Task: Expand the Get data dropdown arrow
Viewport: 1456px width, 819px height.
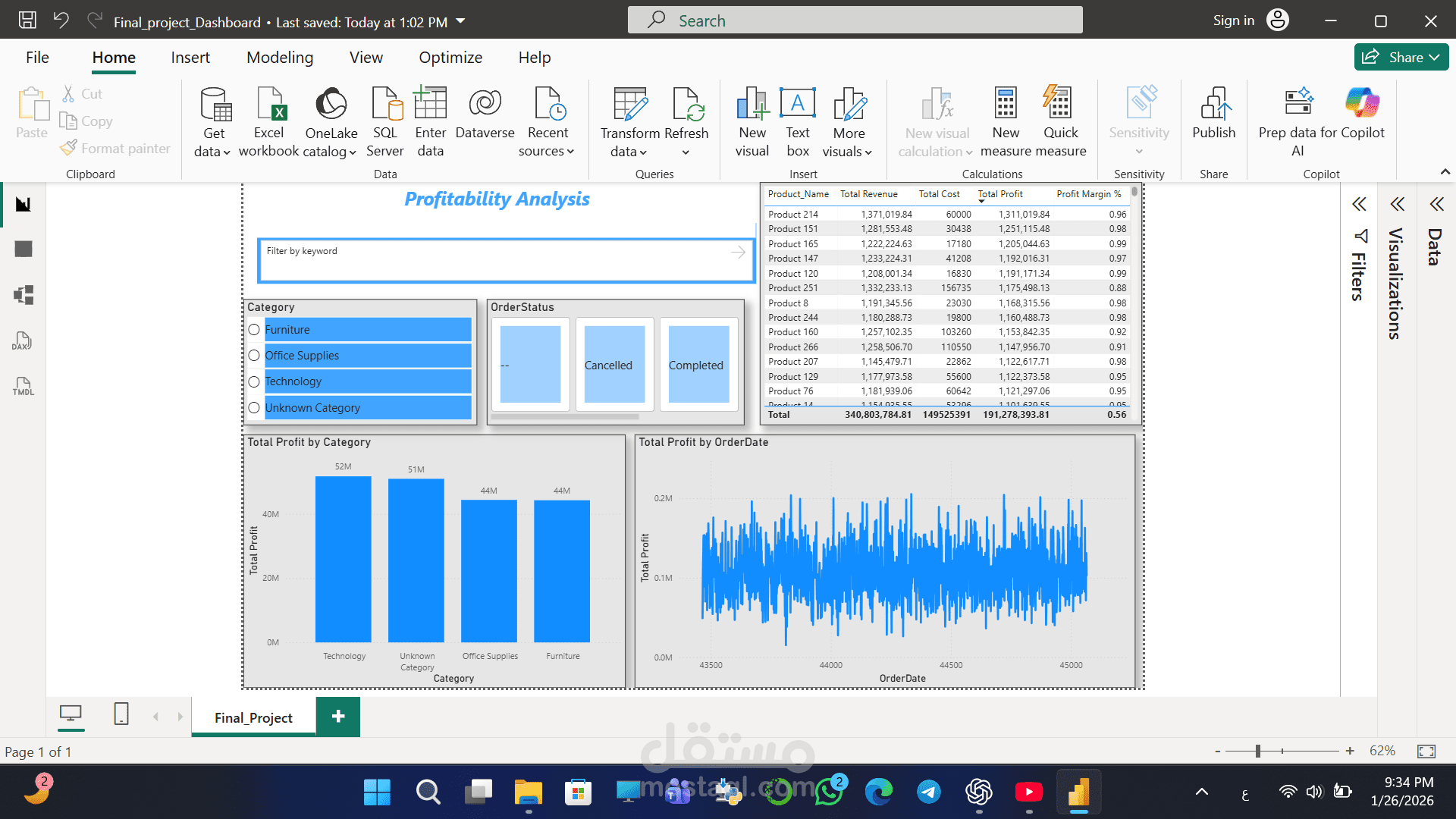Action: pyautogui.click(x=226, y=152)
